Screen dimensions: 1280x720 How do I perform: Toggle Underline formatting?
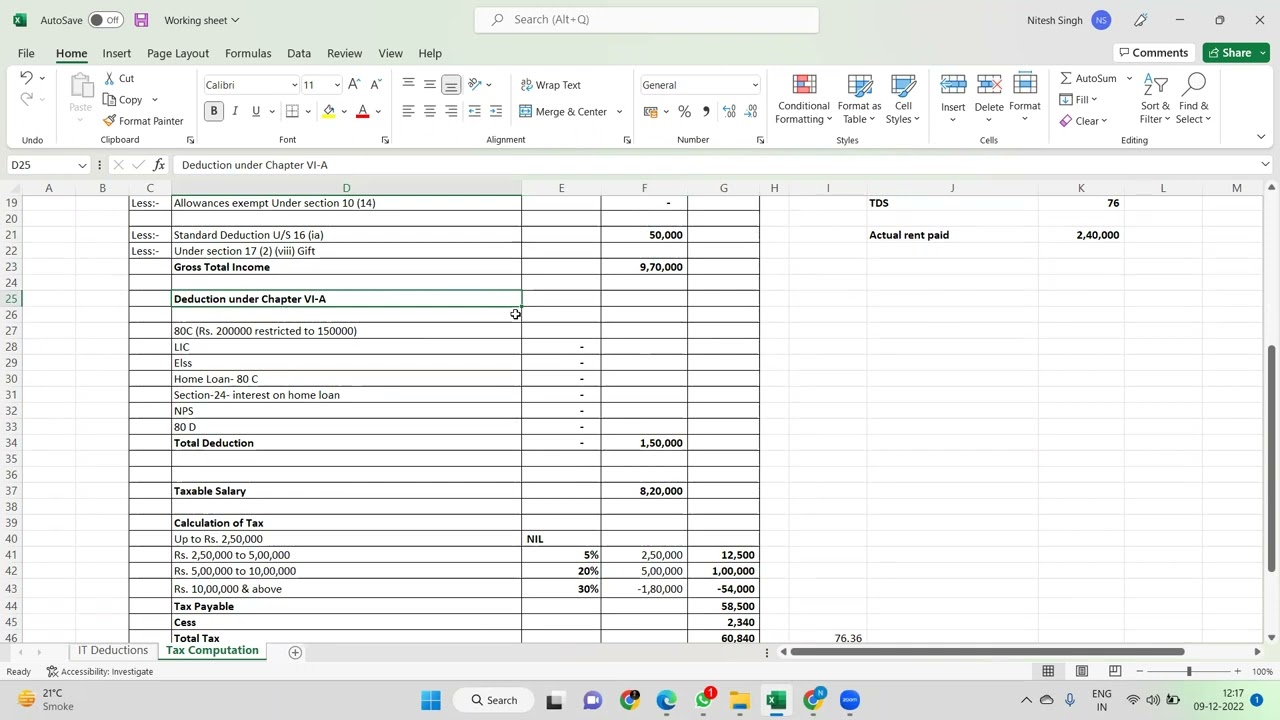coord(256,111)
